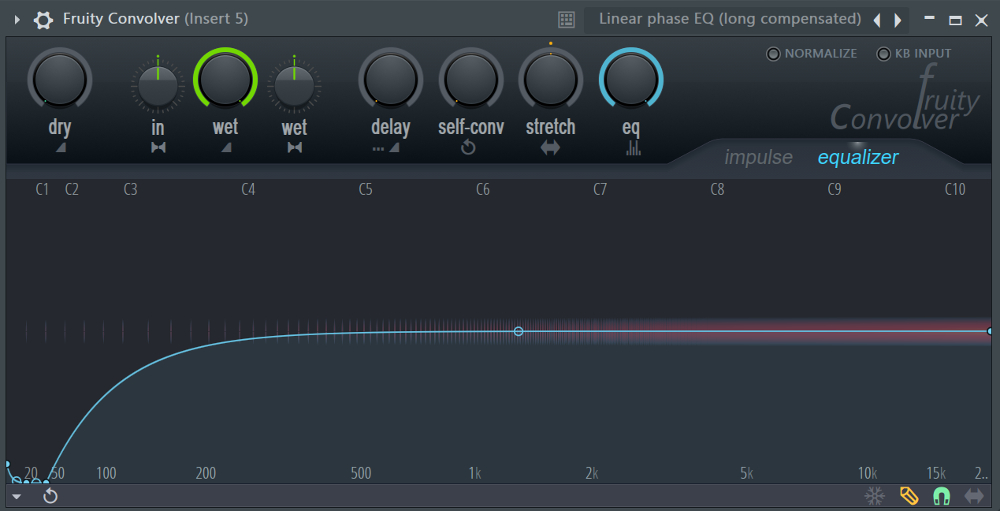Click the stereo separation icon under 'in'
Image resolution: width=1000 pixels, height=511 pixels.
(x=158, y=148)
